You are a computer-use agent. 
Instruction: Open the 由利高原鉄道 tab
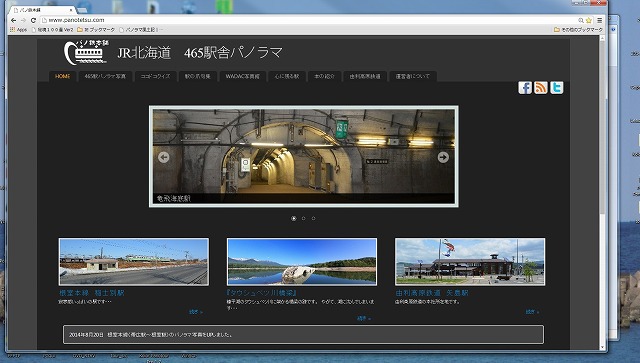tap(365, 76)
